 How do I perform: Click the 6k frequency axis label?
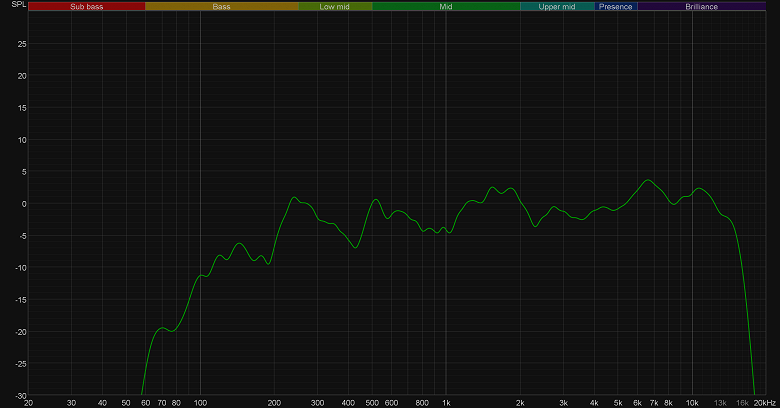click(x=637, y=403)
